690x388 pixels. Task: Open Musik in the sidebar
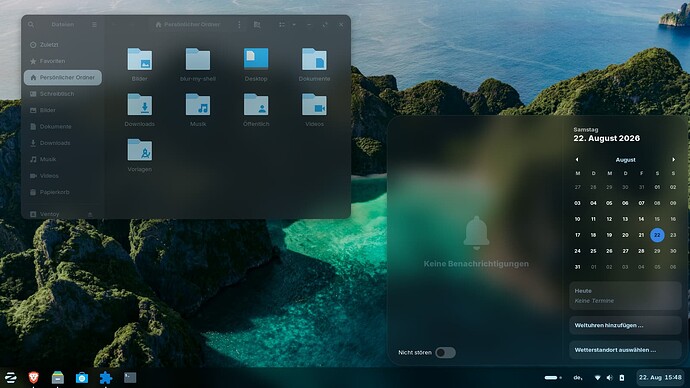63,159
